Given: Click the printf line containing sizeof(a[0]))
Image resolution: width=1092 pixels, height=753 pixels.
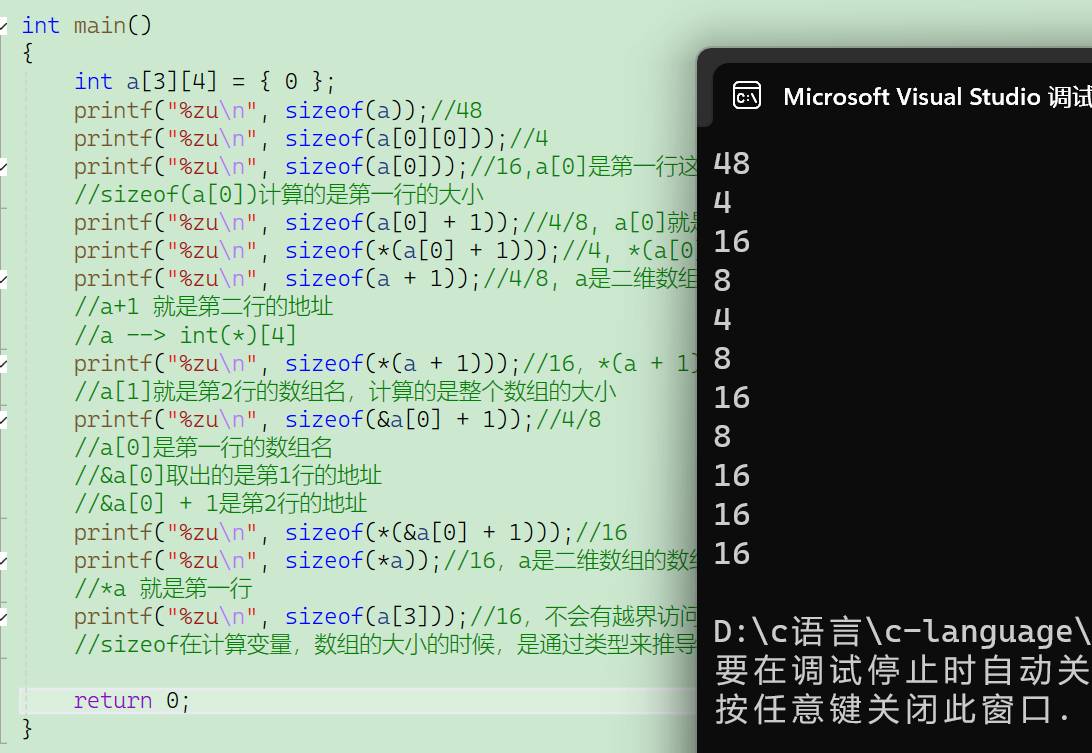Looking at the screenshot, I should [385, 166].
